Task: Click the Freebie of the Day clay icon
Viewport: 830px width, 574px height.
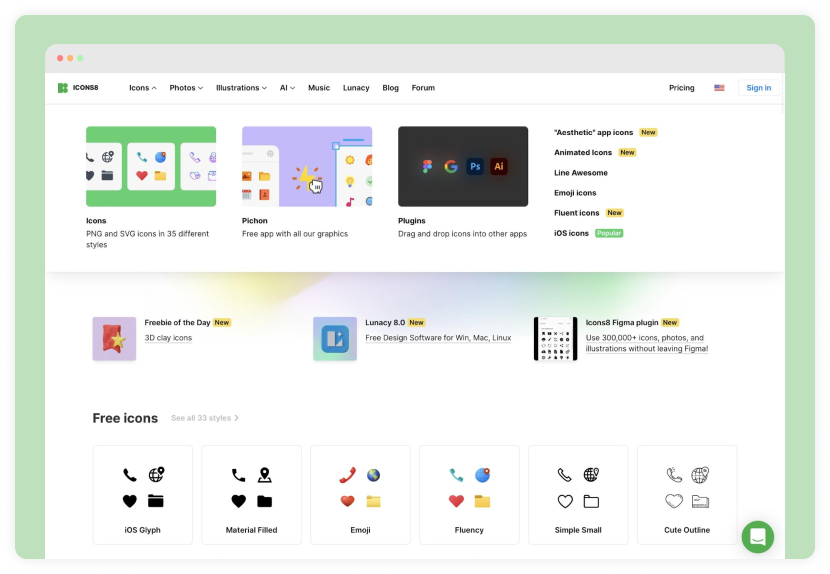Action: click(x=114, y=339)
